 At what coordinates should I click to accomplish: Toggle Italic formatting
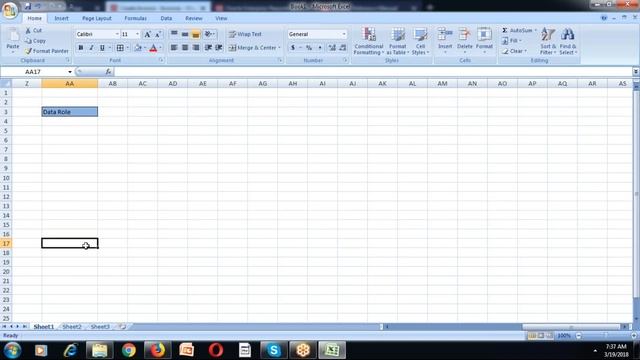91,48
